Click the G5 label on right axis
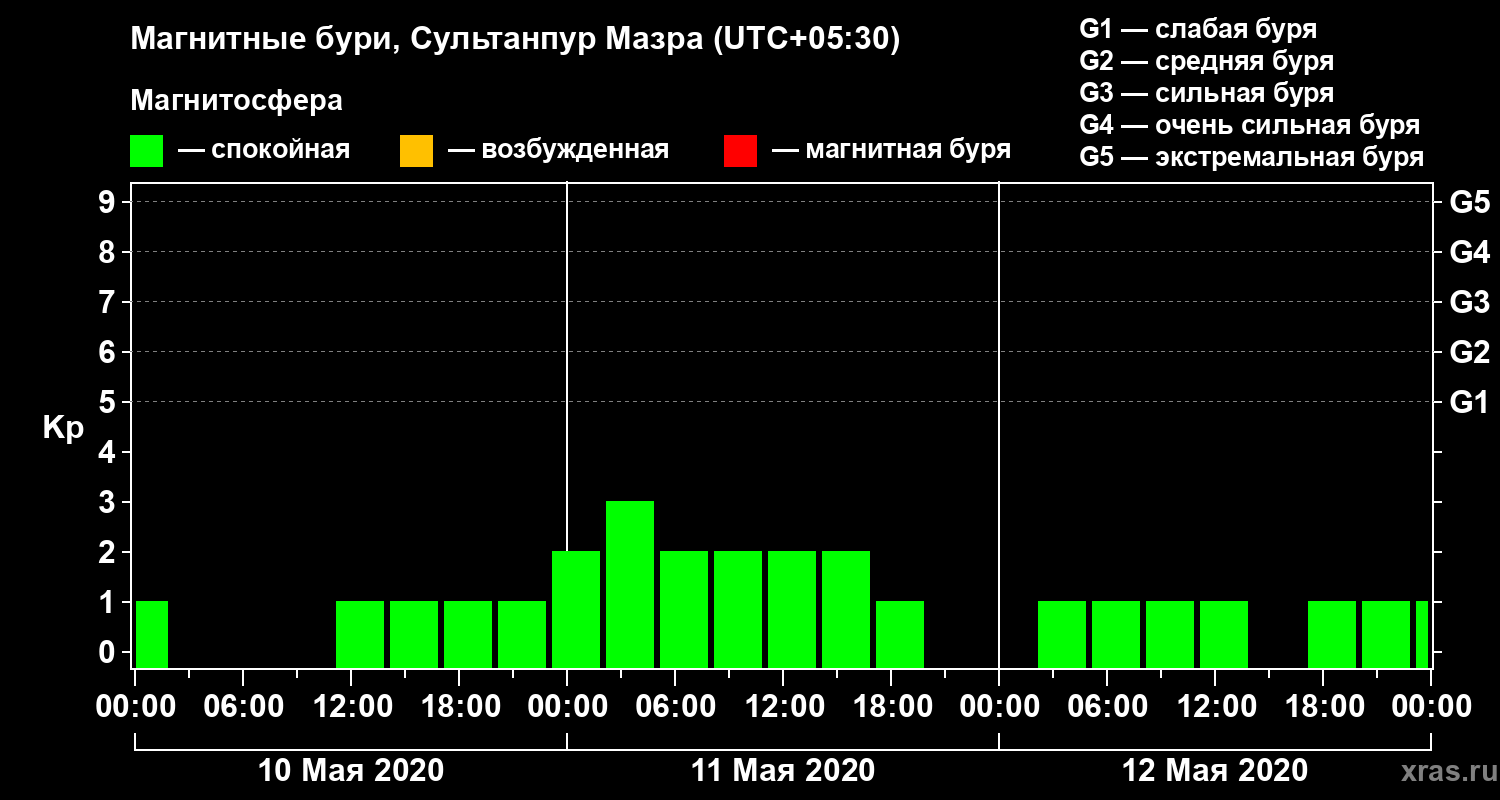Image resolution: width=1500 pixels, height=800 pixels. 1470,203
